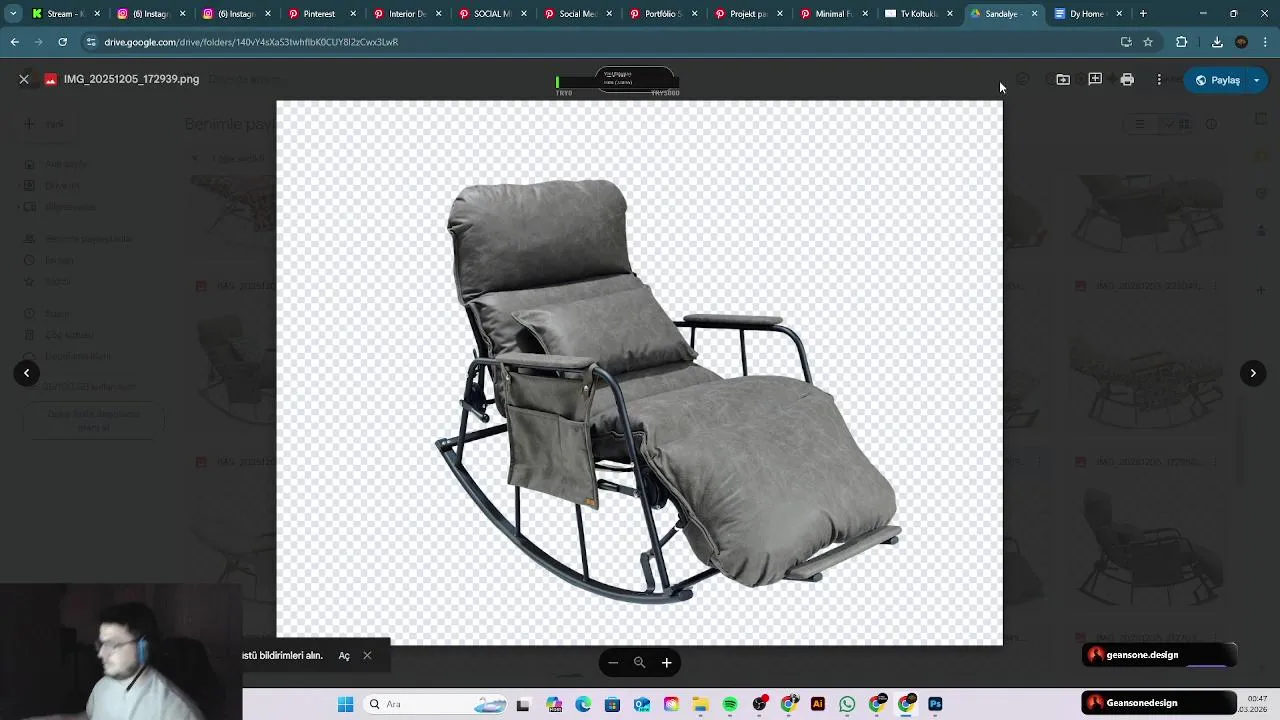
Task: Zoom out with the minus button
Action: [613, 662]
